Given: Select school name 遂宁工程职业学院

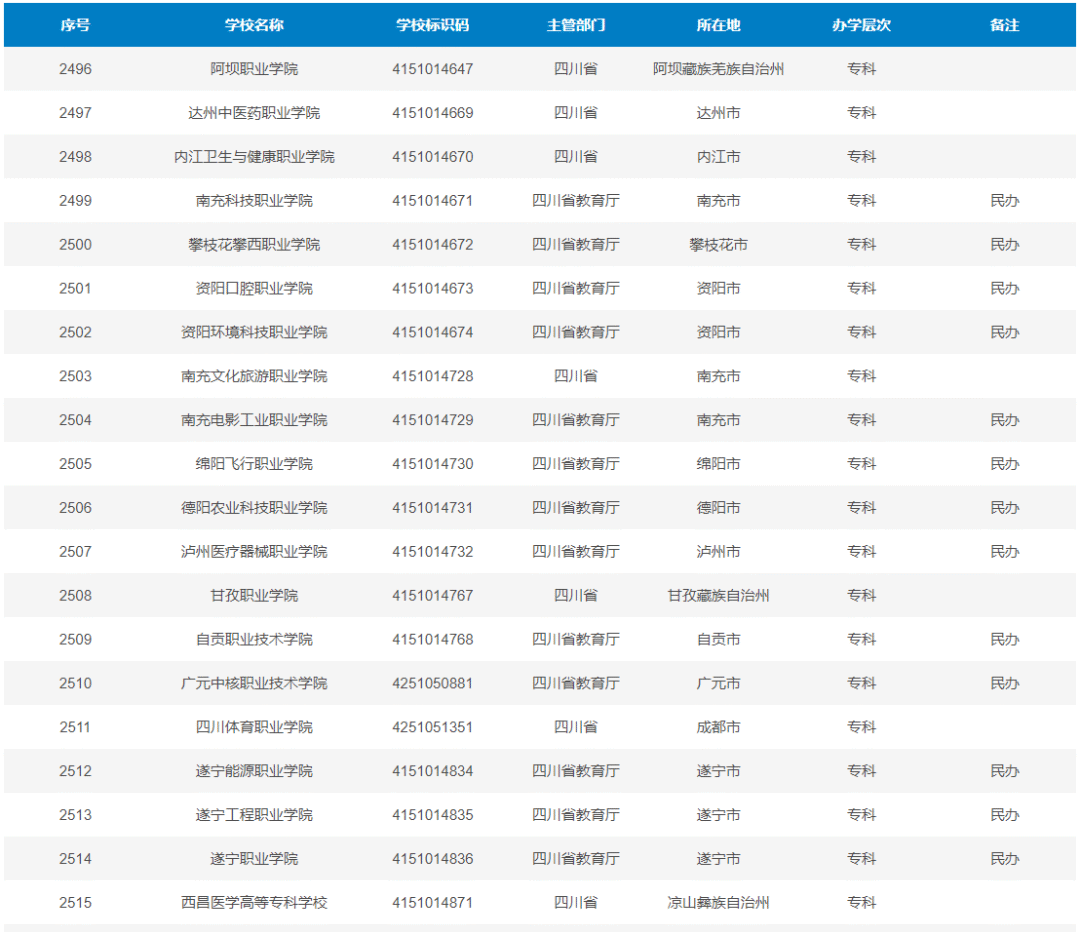Looking at the screenshot, I should coord(254,815).
